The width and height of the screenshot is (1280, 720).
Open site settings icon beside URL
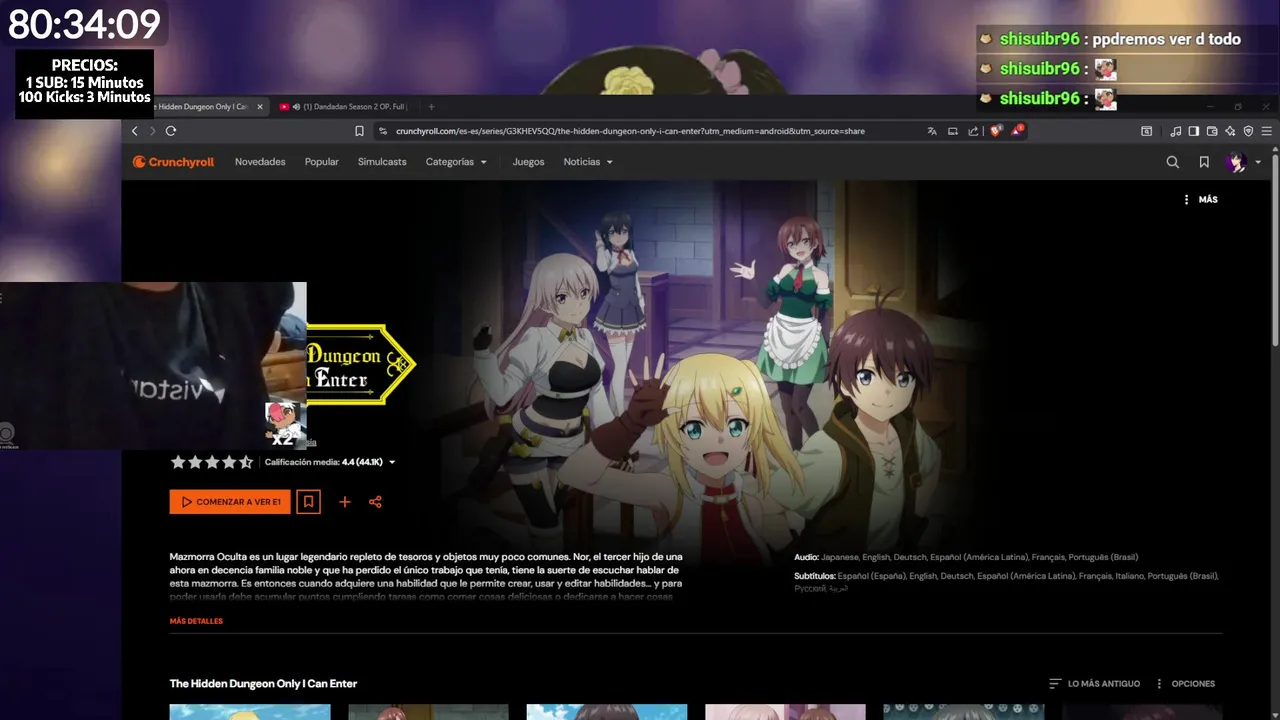coord(383,131)
